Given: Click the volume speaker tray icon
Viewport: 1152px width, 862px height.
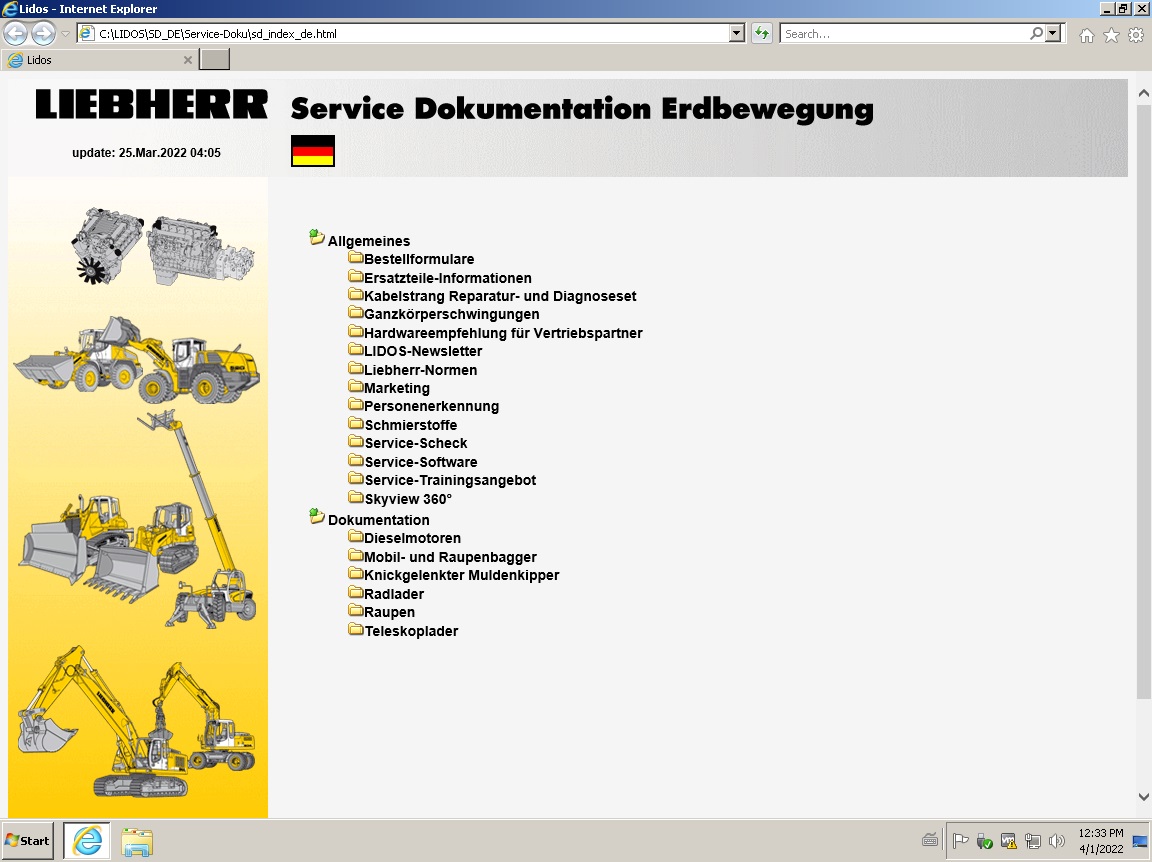Looking at the screenshot, I should point(1056,841).
